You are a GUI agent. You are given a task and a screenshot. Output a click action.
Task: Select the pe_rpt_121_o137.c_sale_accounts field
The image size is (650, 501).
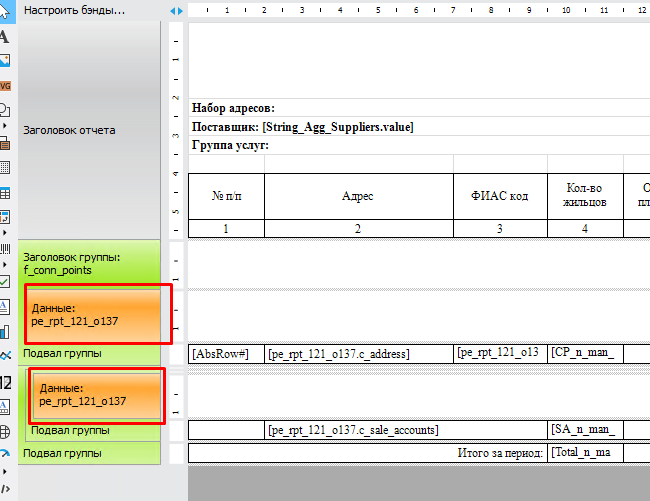tap(354, 430)
